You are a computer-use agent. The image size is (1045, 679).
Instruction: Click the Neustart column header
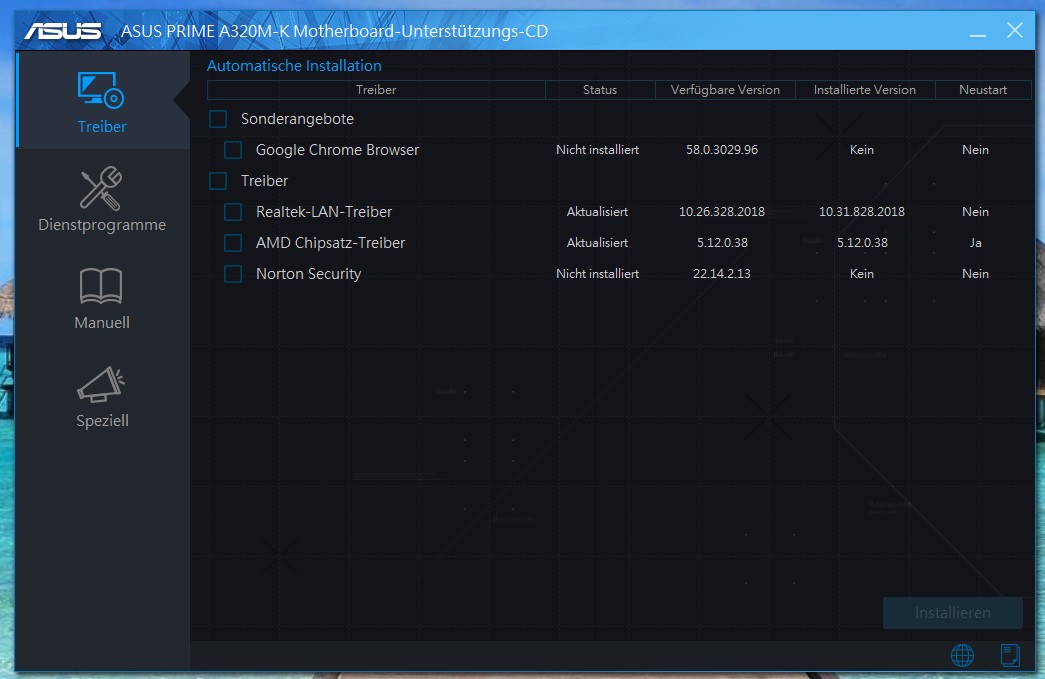click(x=982, y=90)
